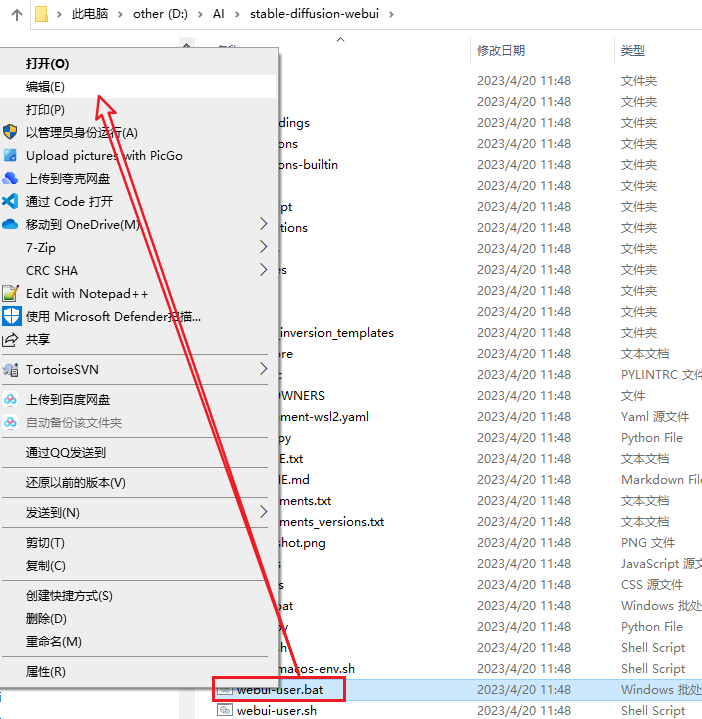Click the Microsoft Defender shield icon

pos(11,316)
